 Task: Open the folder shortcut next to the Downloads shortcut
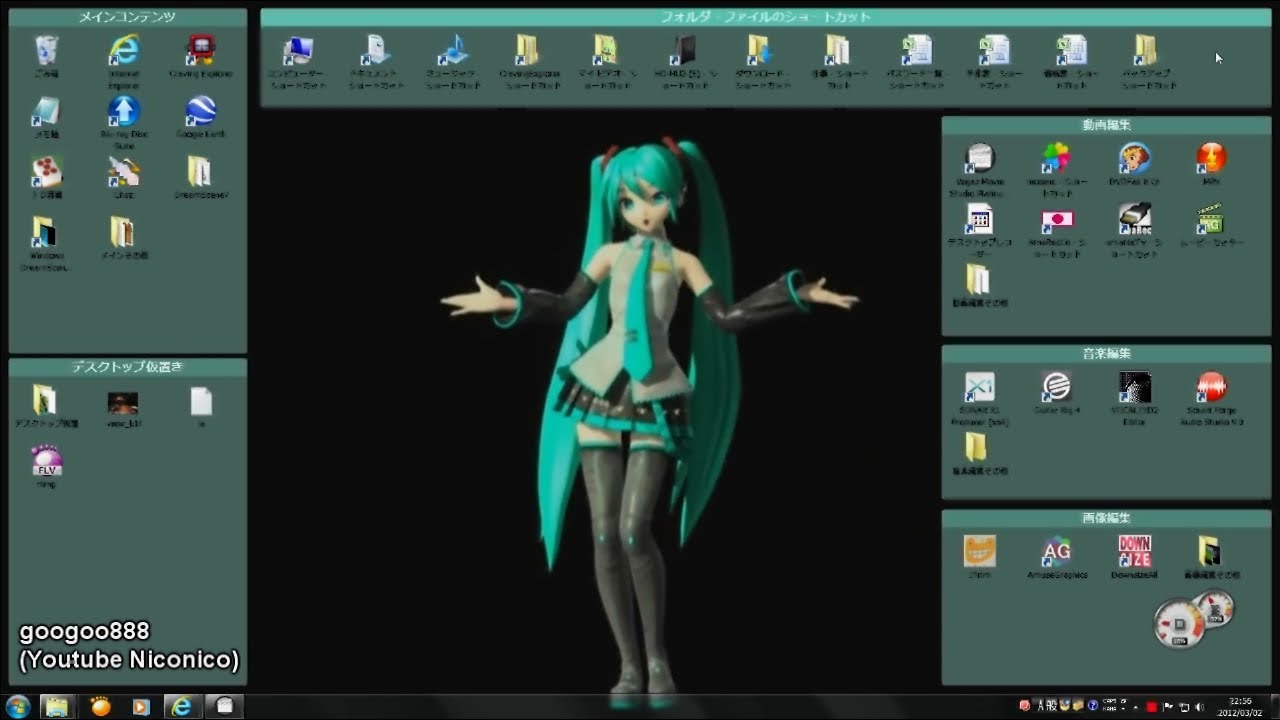[837, 50]
